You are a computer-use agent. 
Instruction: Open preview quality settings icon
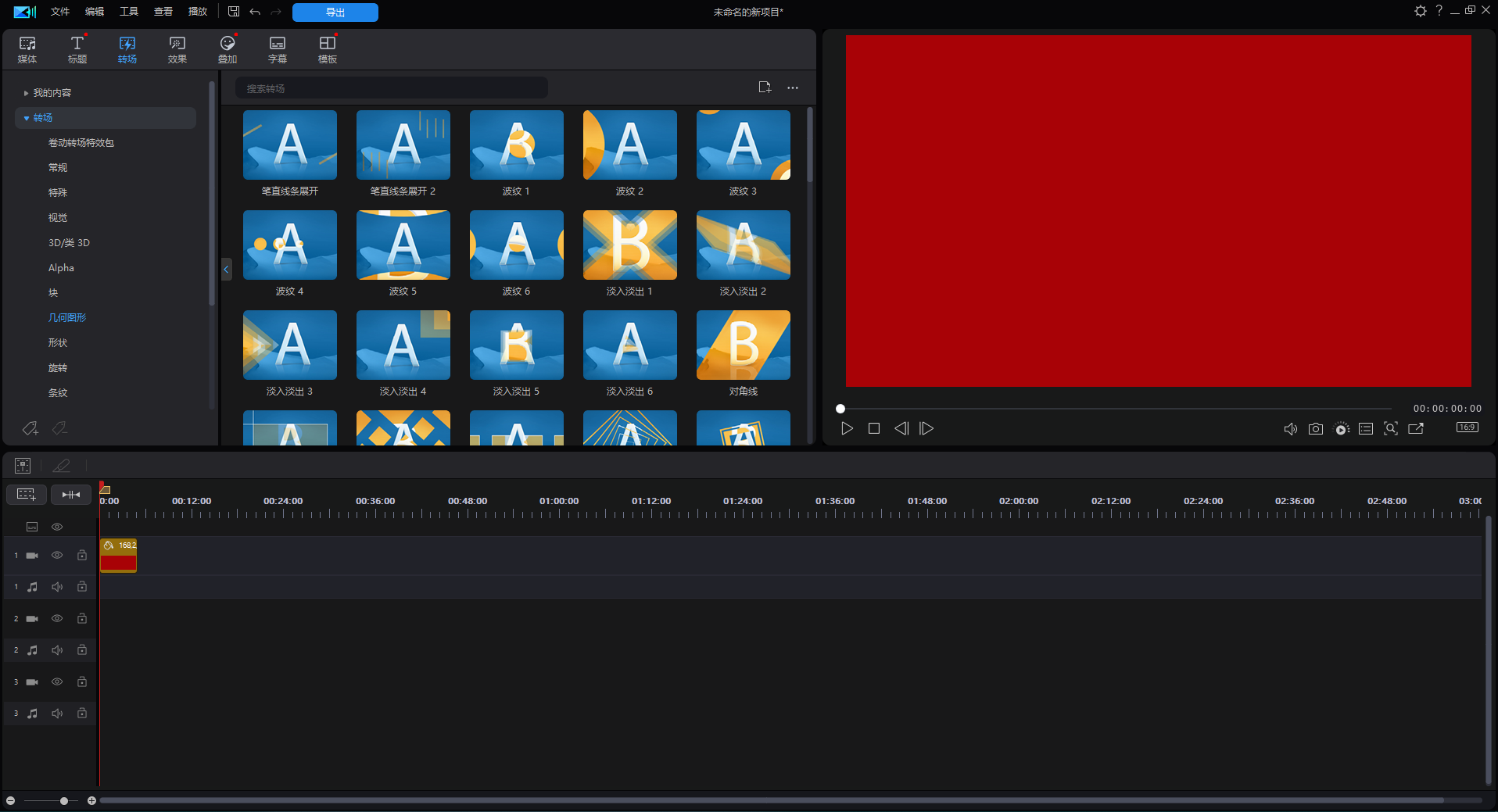pos(1342,428)
